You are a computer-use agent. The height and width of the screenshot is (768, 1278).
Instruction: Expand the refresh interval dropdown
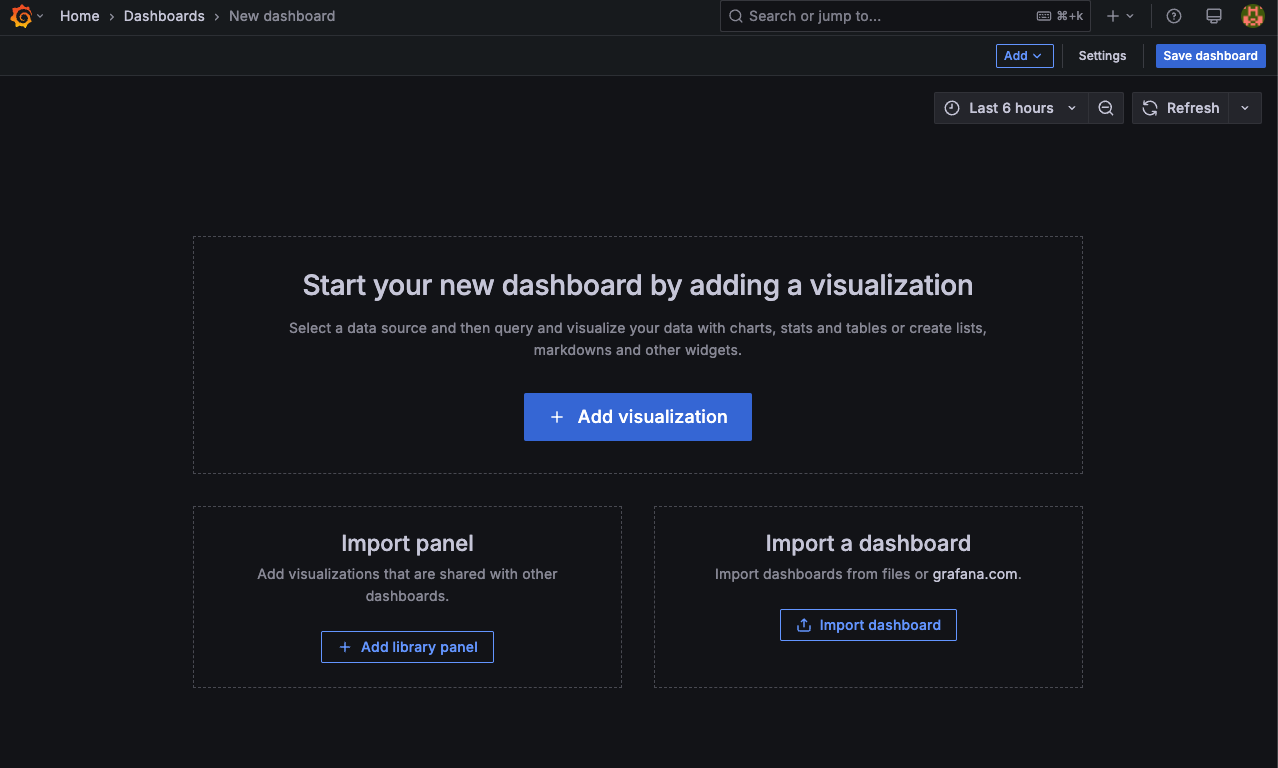[x=1245, y=108]
